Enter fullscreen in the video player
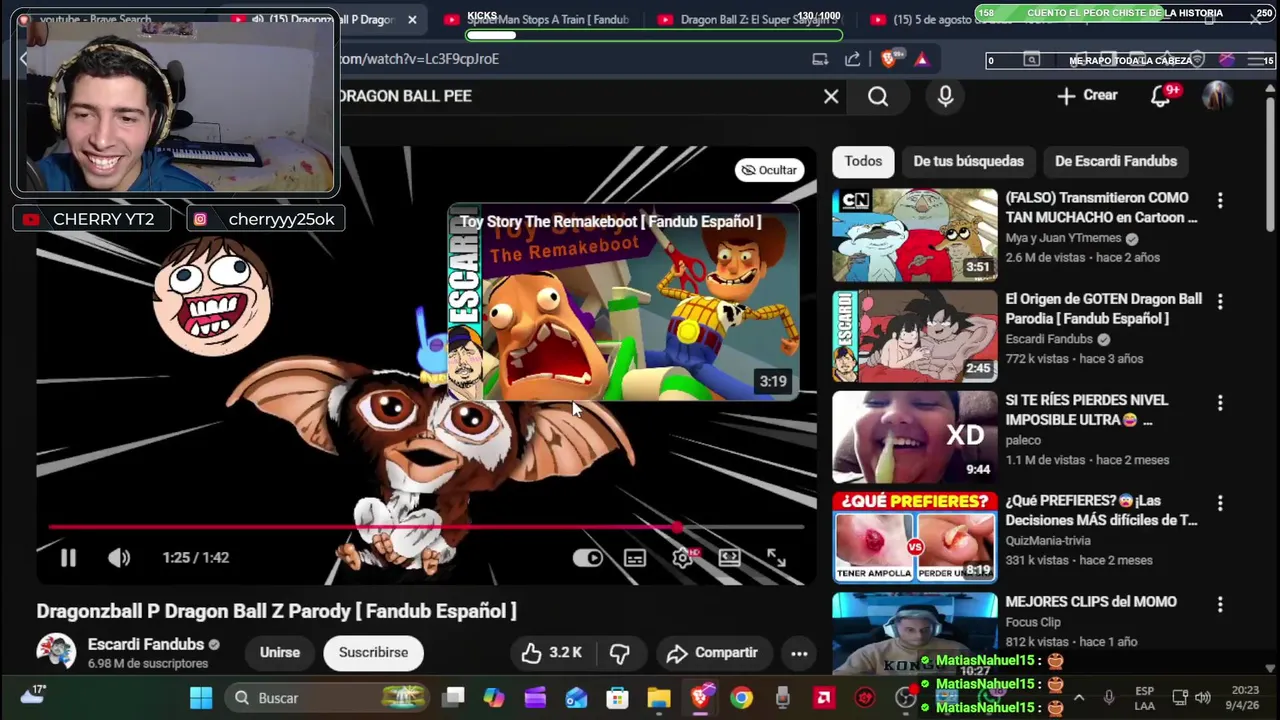The height and width of the screenshot is (720, 1280). tap(776, 558)
